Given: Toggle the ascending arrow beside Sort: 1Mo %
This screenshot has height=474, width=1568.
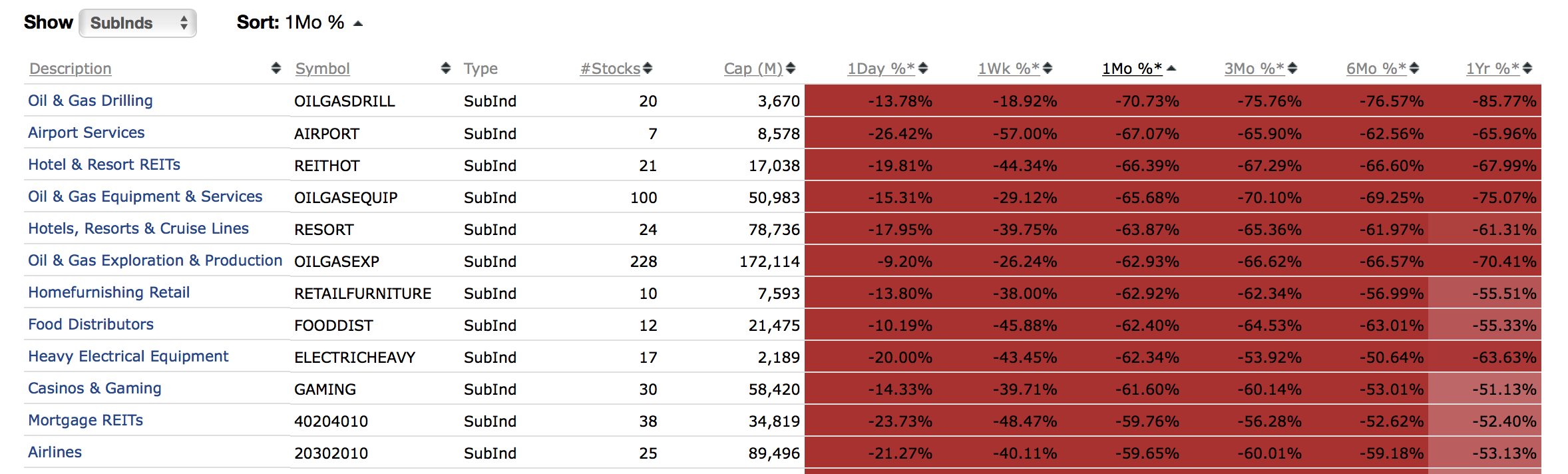Looking at the screenshot, I should pyautogui.click(x=358, y=23).
